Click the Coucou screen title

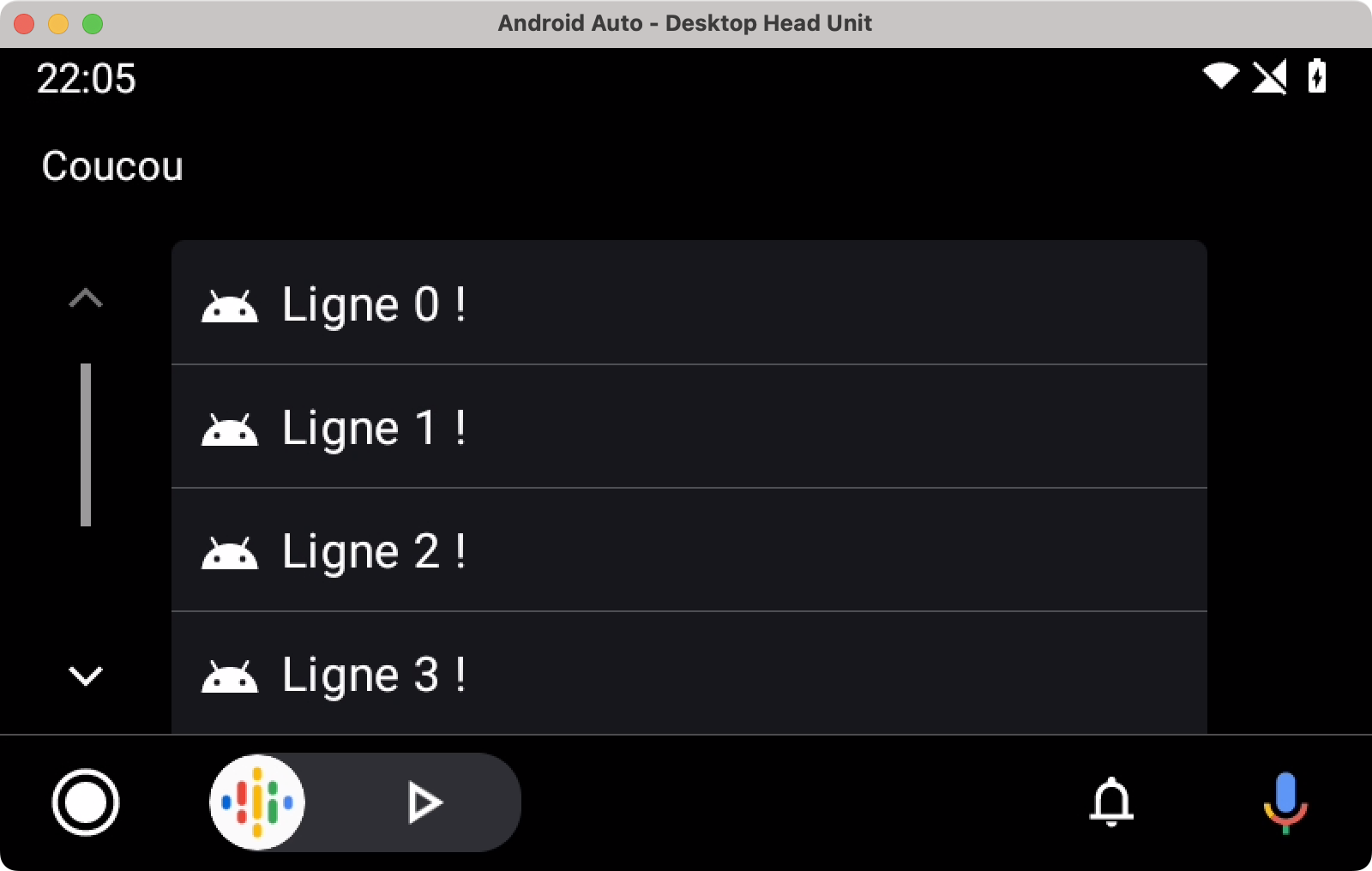coord(112,165)
